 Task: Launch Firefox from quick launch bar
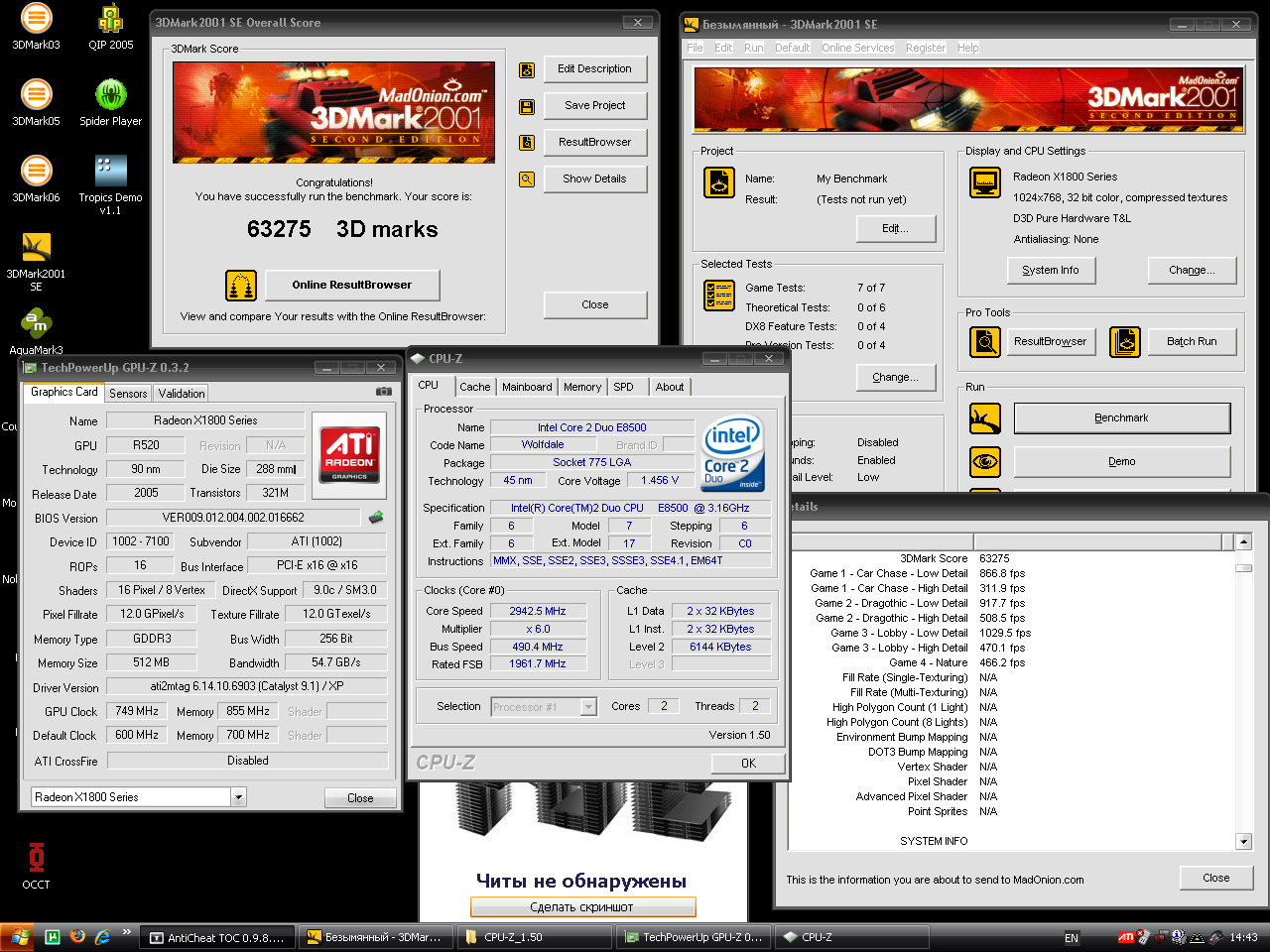pyautogui.click(x=77, y=936)
